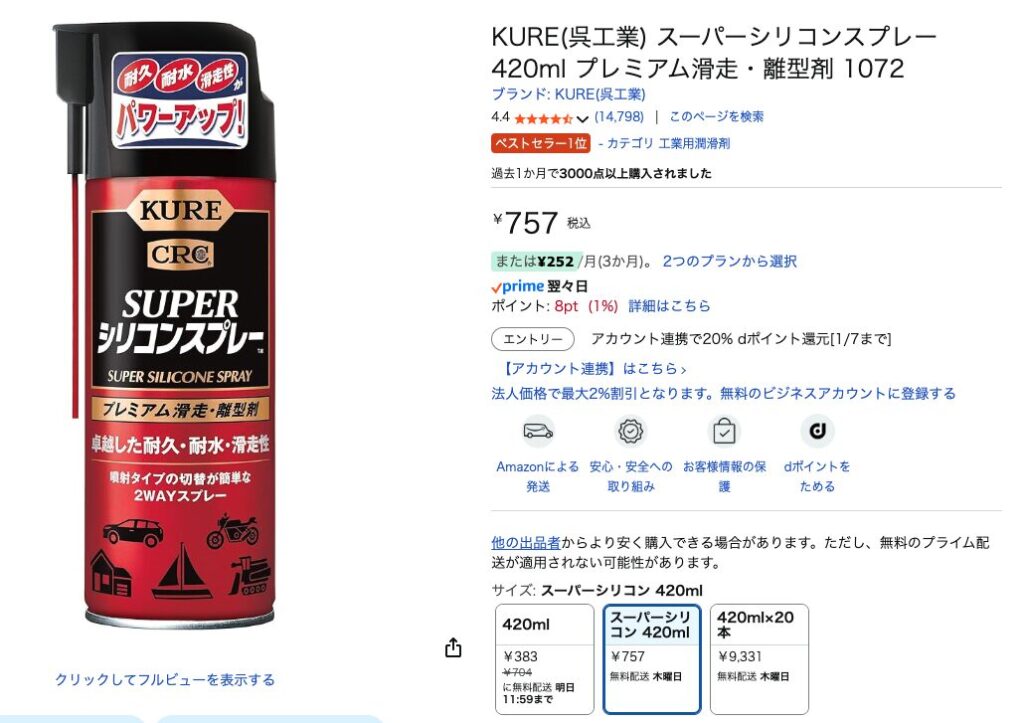Open the 2つのプランから選択 plan options

click(729, 261)
